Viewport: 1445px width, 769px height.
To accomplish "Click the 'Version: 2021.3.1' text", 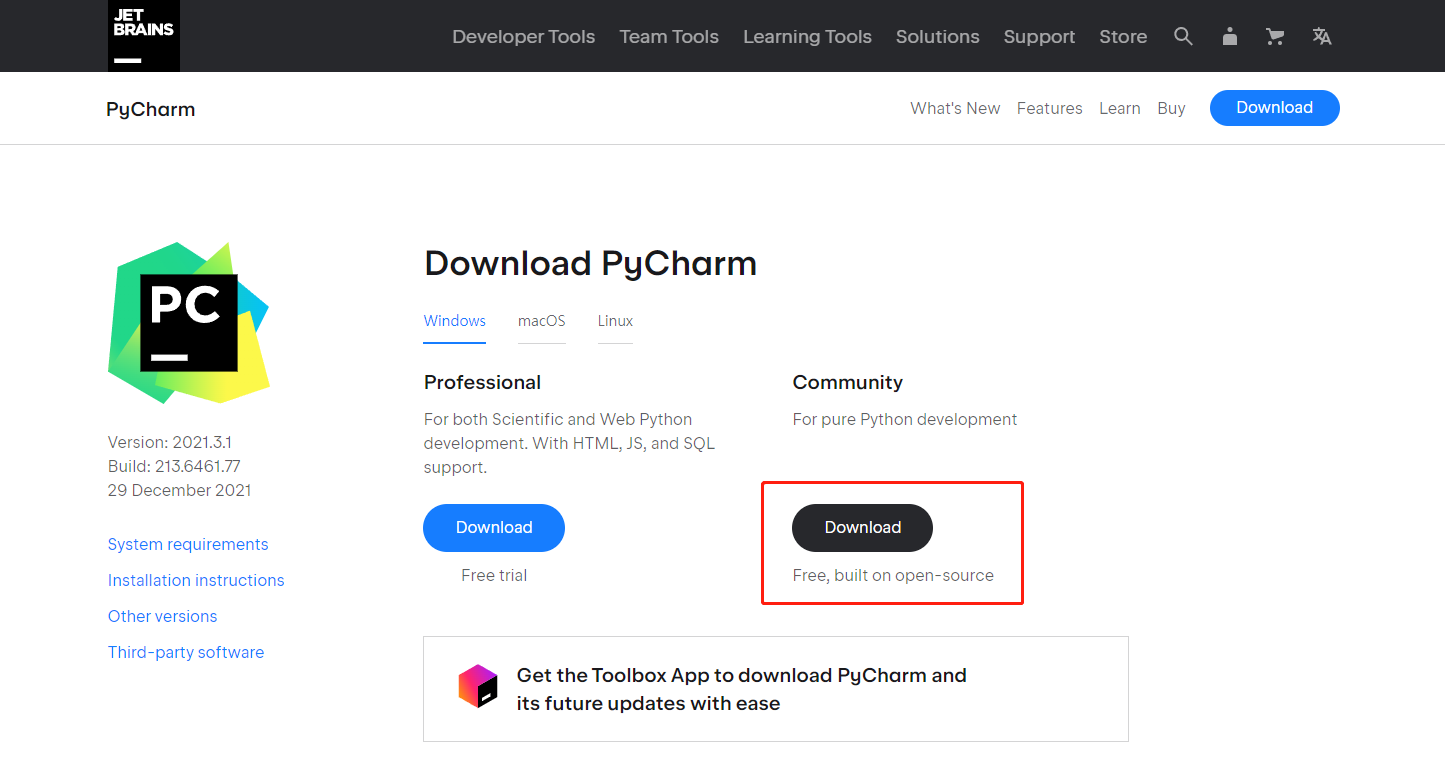I will pyautogui.click(x=170, y=442).
